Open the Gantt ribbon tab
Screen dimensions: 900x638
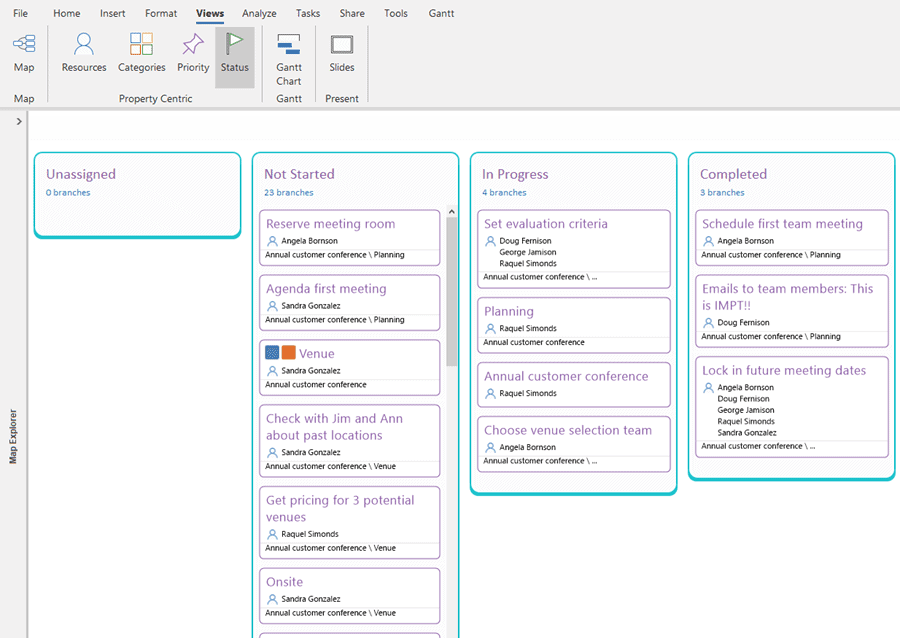[x=441, y=13]
